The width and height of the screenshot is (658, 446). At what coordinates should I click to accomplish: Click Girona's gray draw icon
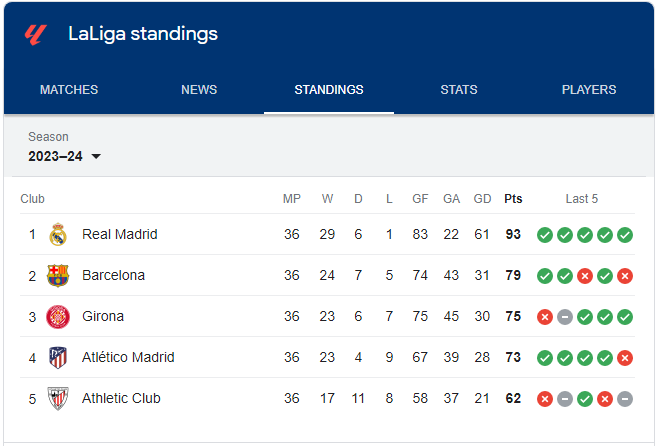(x=565, y=317)
